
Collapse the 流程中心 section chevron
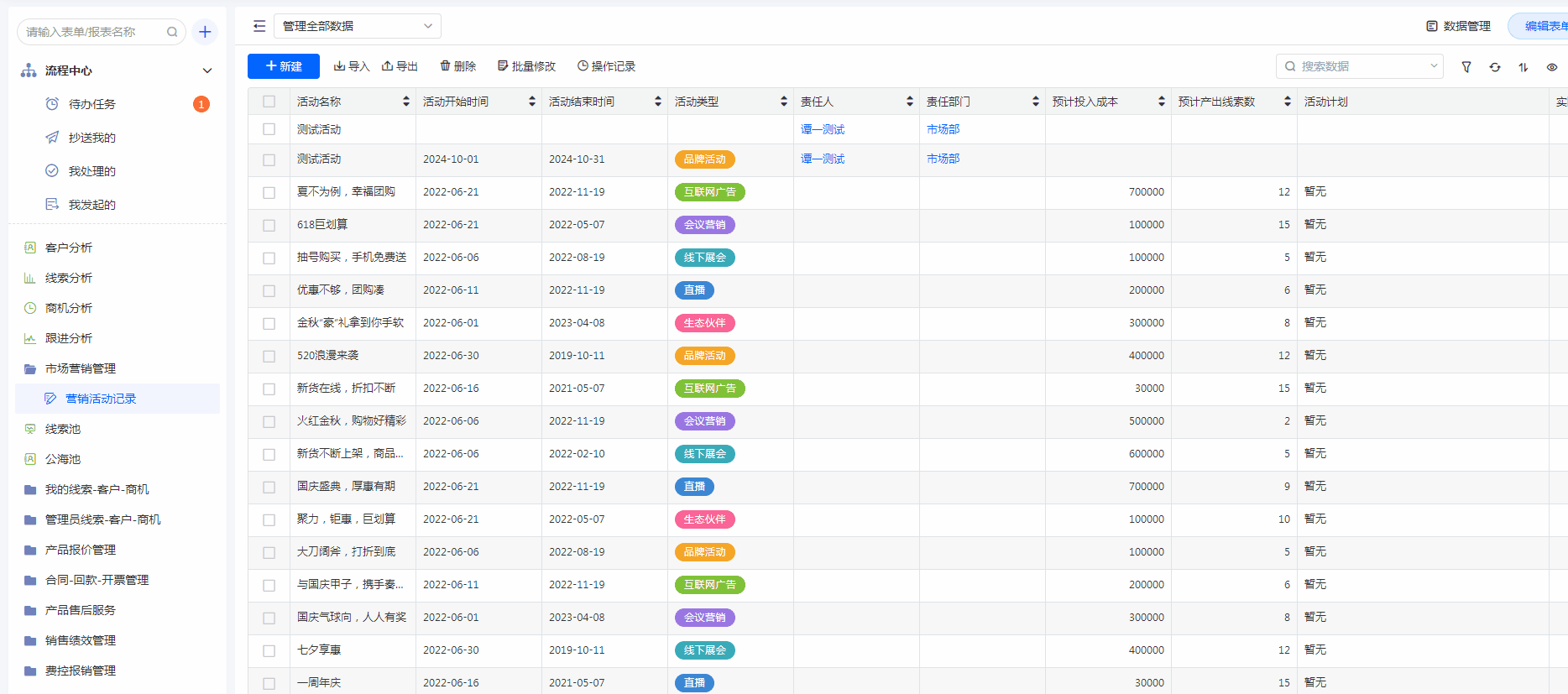click(207, 70)
